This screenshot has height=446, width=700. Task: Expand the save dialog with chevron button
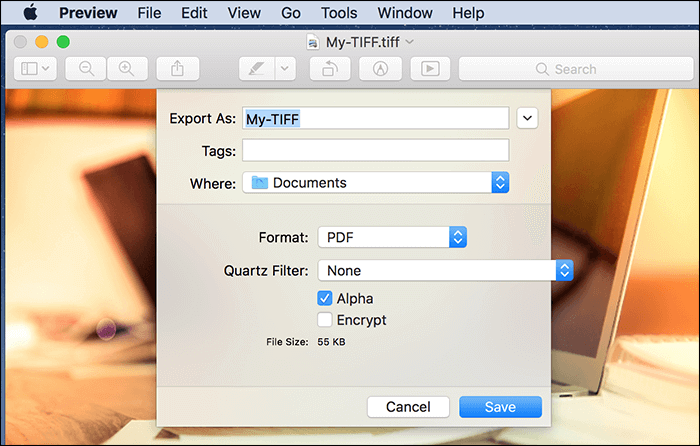point(527,118)
